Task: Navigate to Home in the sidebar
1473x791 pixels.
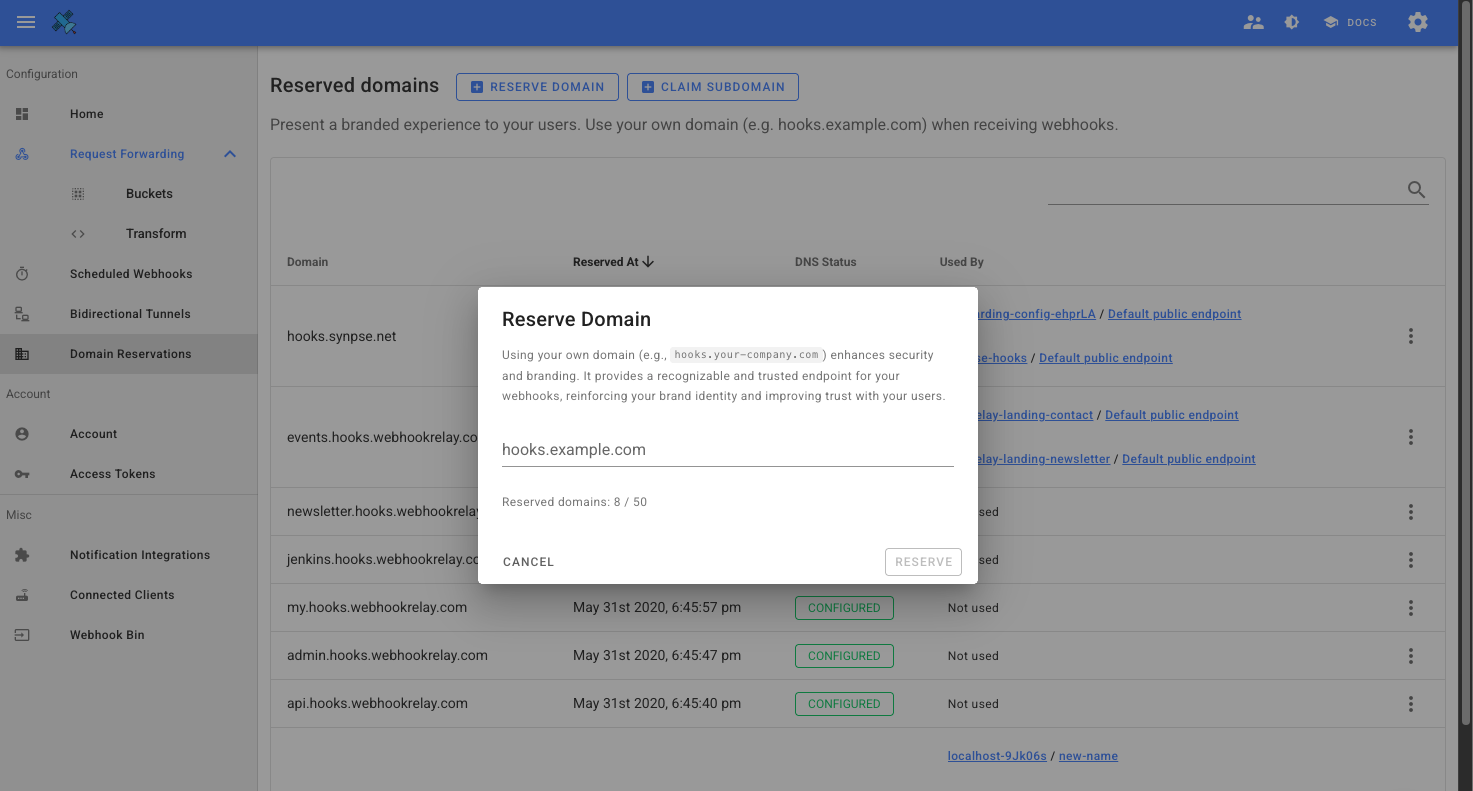Action: pos(86,114)
